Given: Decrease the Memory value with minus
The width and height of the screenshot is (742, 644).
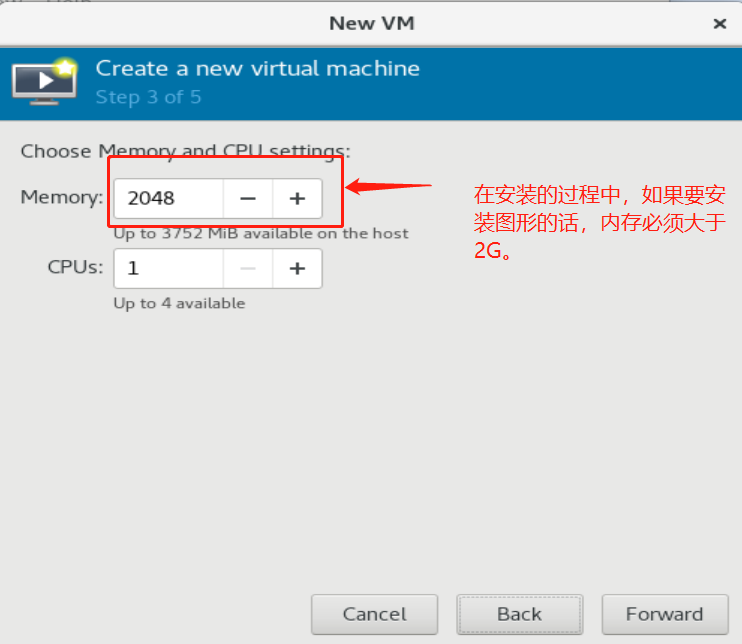Looking at the screenshot, I should 248,199.
